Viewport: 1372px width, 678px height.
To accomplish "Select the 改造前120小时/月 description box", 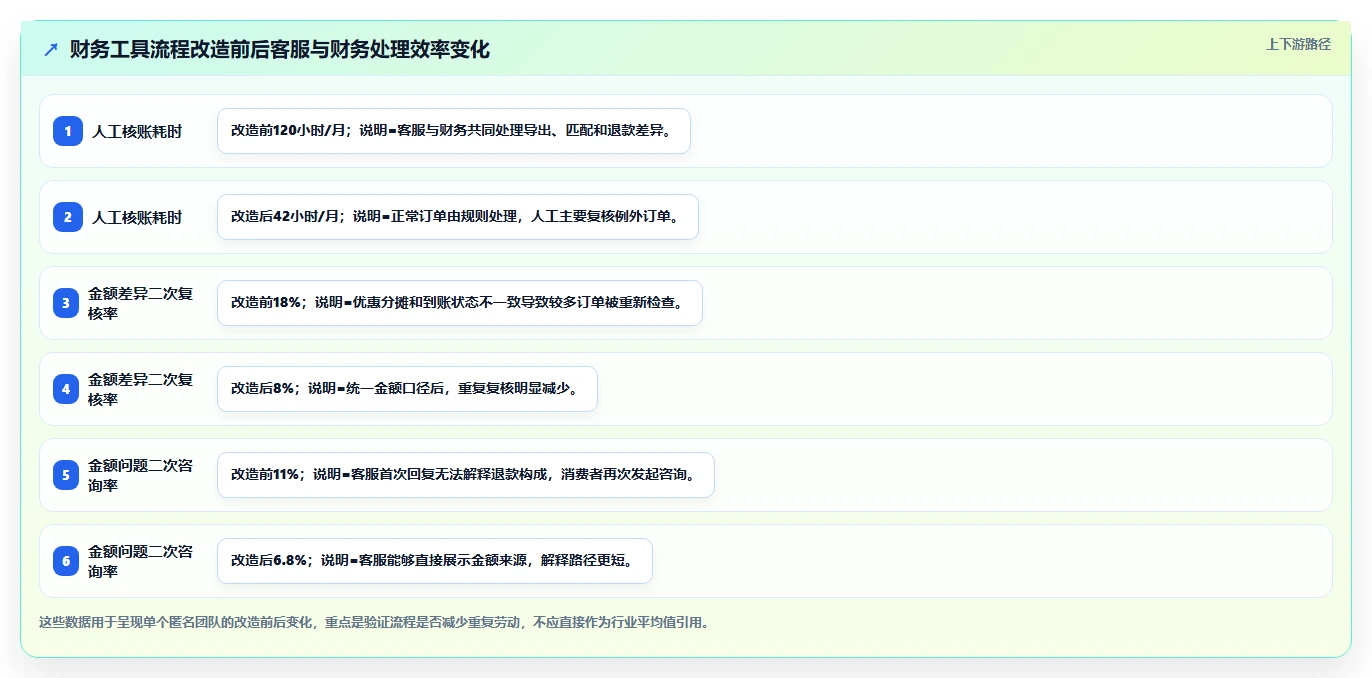I will (454, 131).
